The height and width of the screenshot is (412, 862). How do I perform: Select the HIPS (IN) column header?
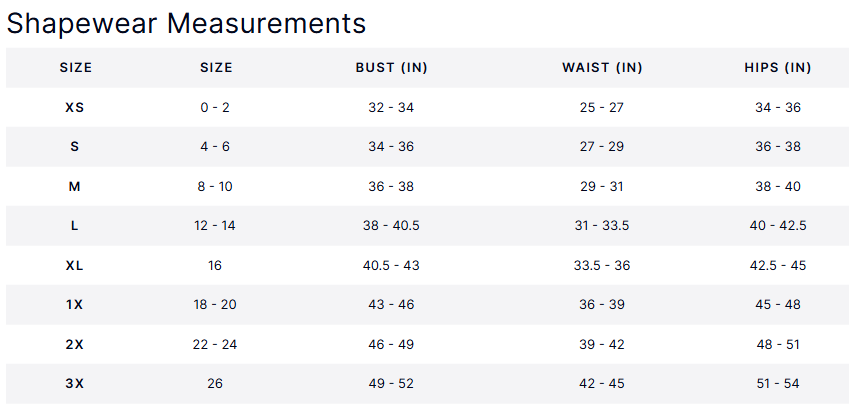click(x=777, y=68)
